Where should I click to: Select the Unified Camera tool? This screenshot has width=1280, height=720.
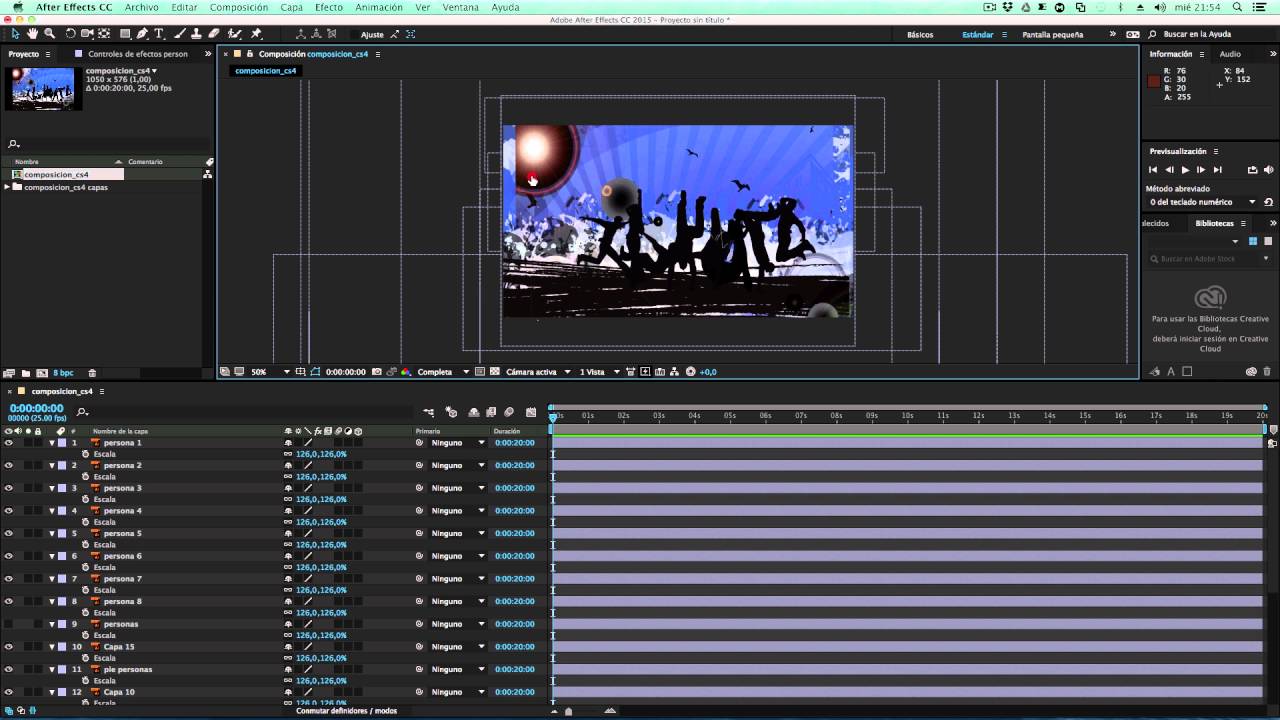tap(87, 34)
